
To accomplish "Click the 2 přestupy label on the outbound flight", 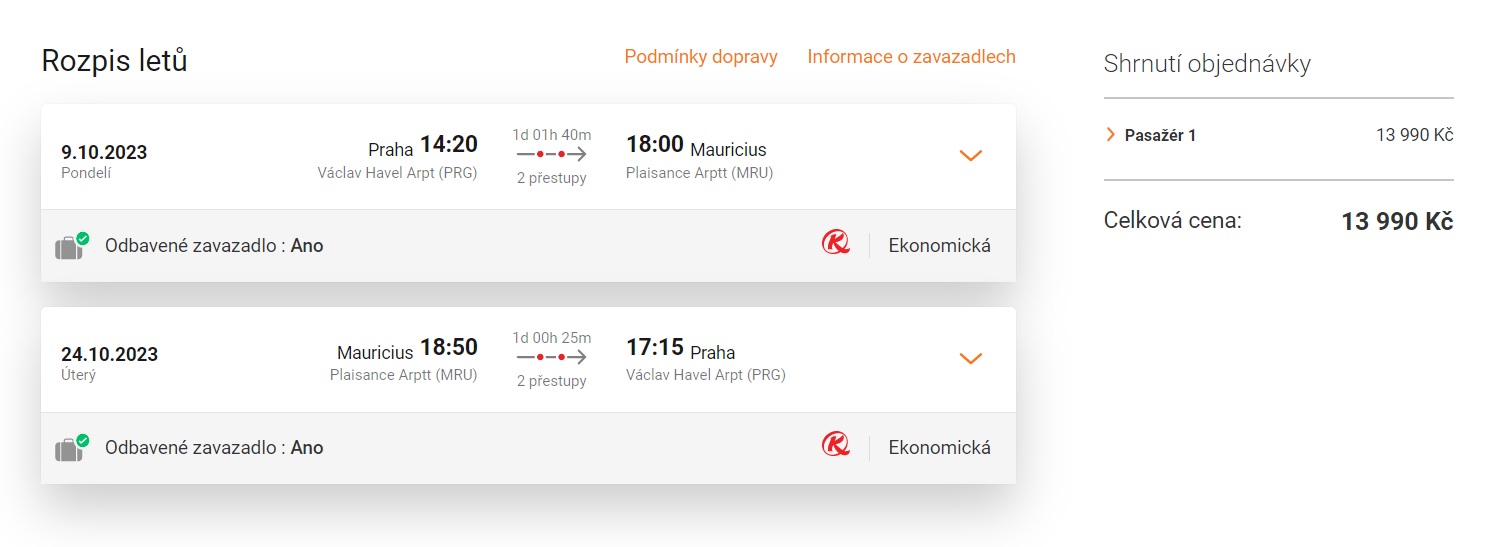I will (551, 178).
